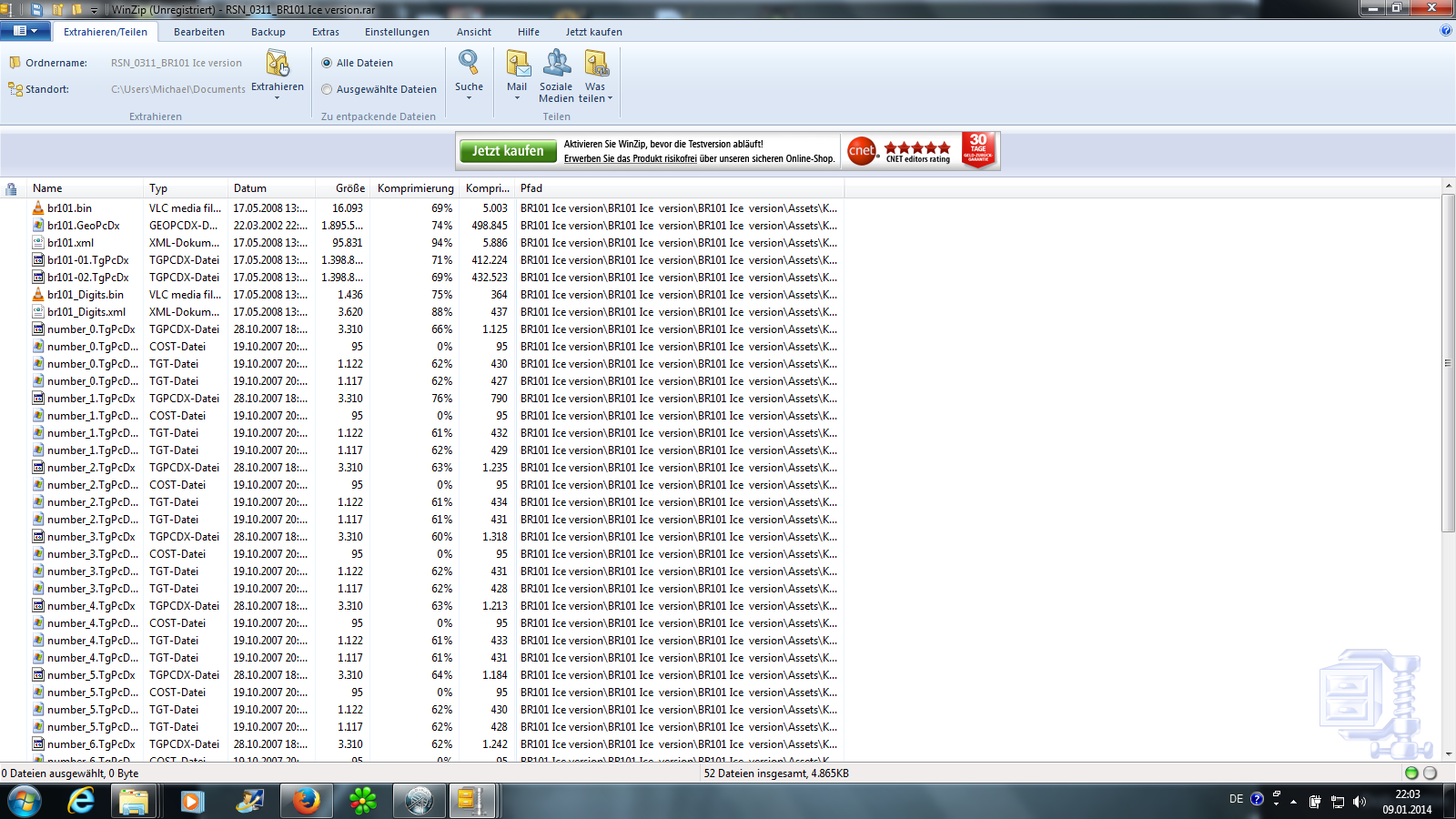This screenshot has width=1456, height=819.
Task: Click the VLC cone icon beside br101_Digits.bin
Action: pyautogui.click(x=38, y=295)
